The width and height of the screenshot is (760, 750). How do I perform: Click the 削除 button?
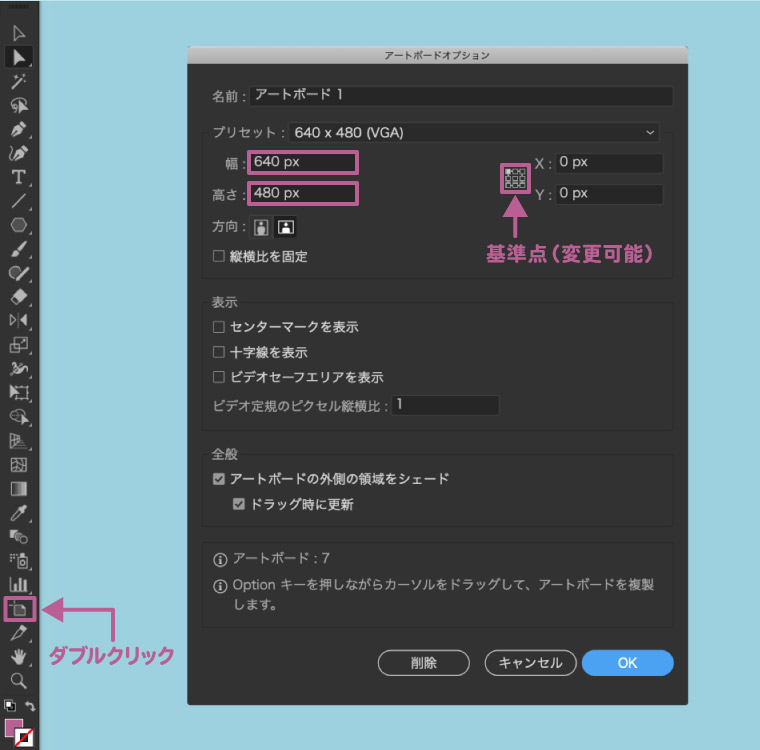424,663
